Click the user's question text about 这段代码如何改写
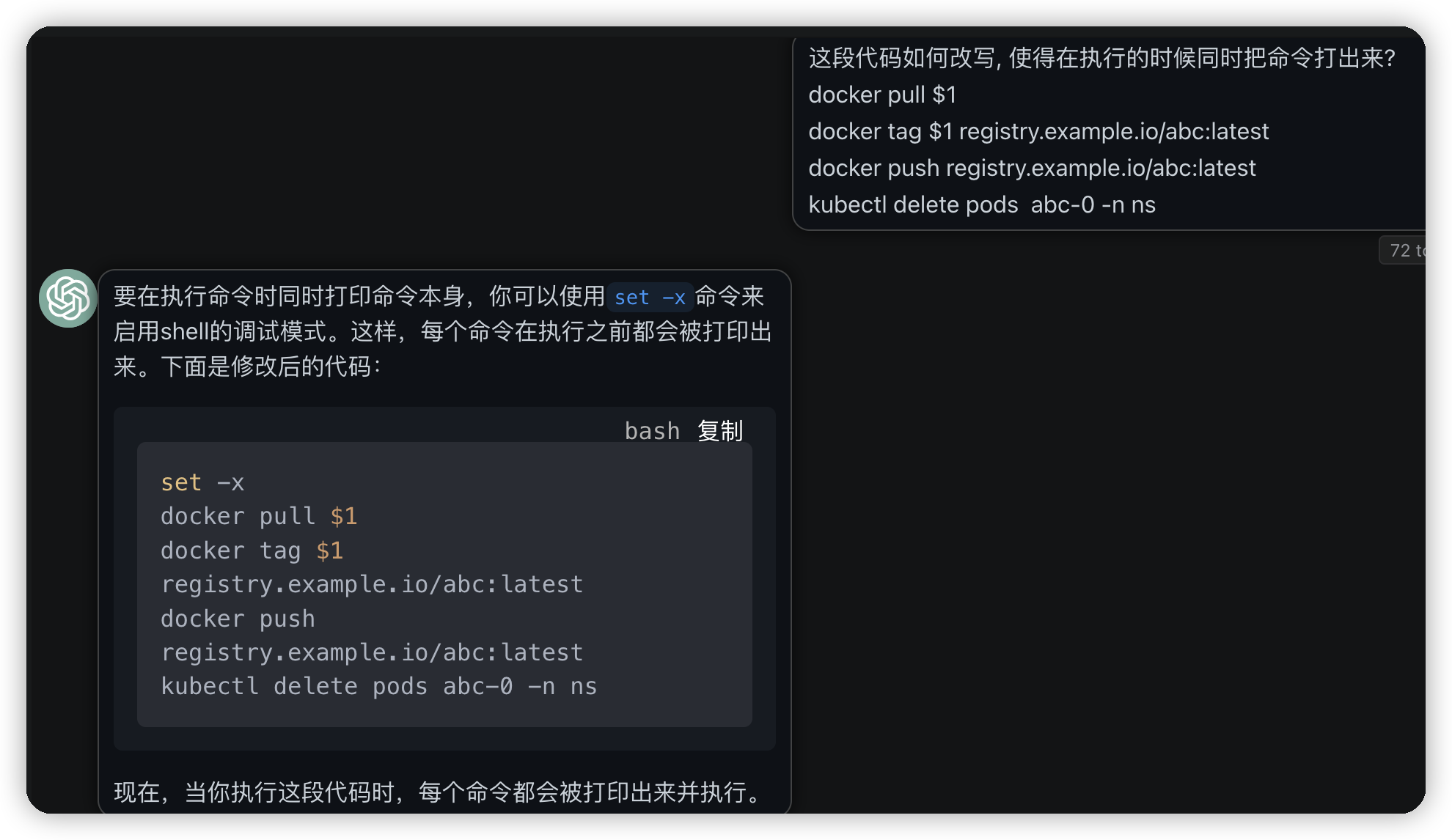 pyautogui.click(x=1101, y=58)
